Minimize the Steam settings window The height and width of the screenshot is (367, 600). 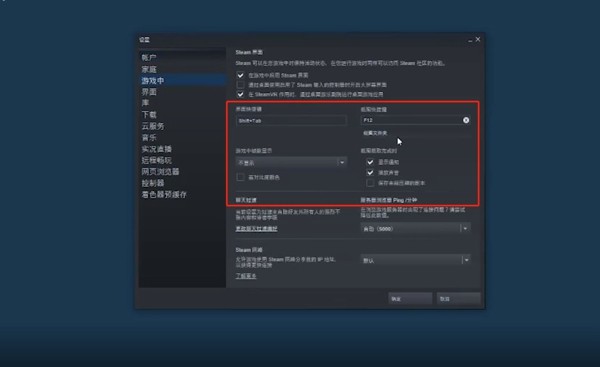(470, 40)
